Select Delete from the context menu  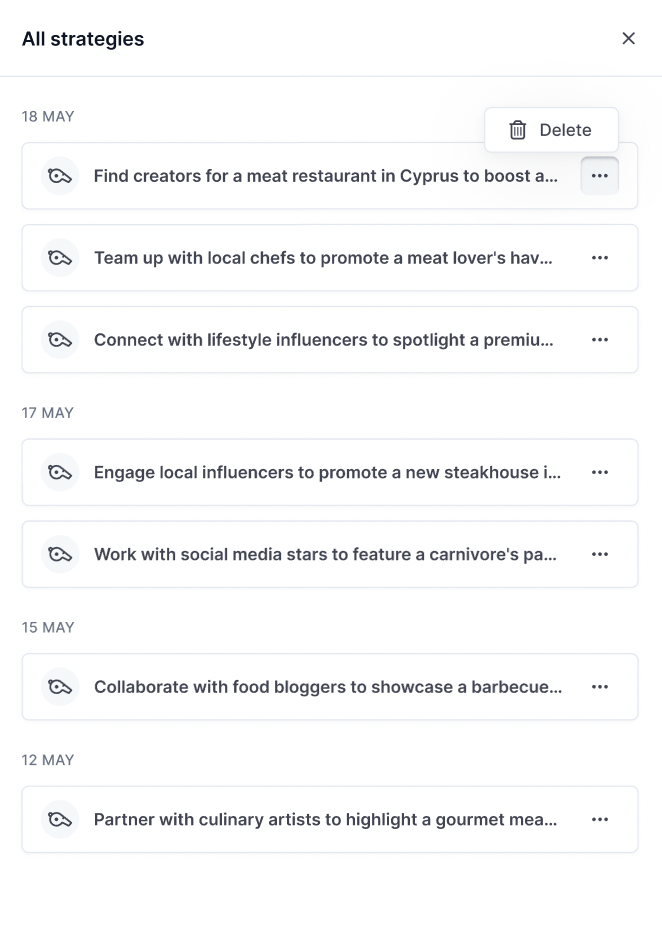click(x=564, y=130)
